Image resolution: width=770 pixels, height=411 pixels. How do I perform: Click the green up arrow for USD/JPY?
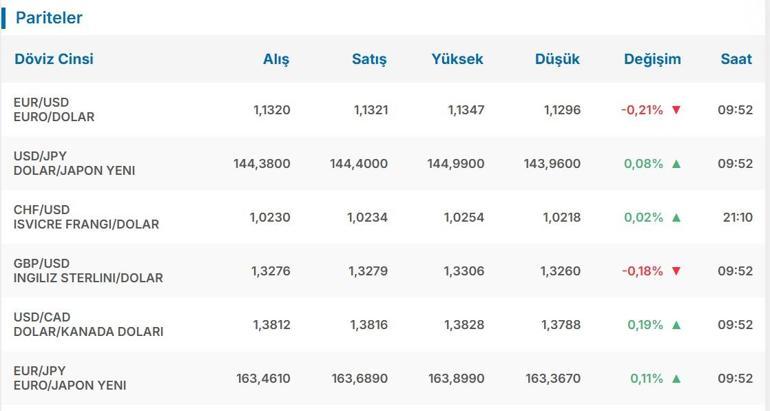point(676,164)
